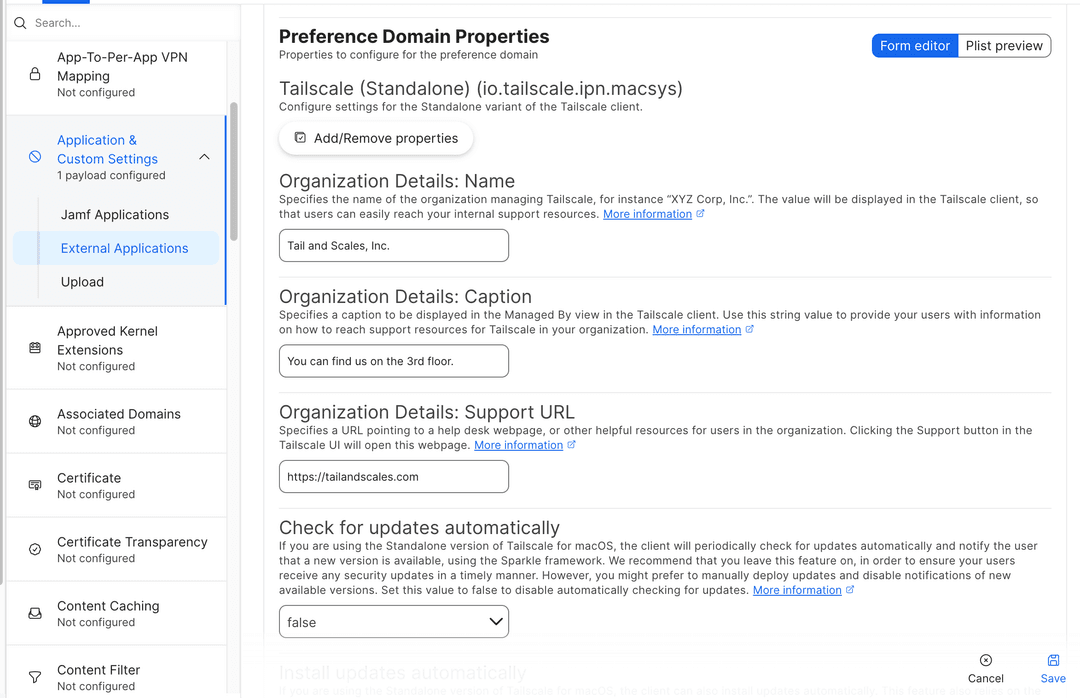This screenshot has height=698, width=1080.
Task: Switch to Form editor view
Action: [915, 46]
